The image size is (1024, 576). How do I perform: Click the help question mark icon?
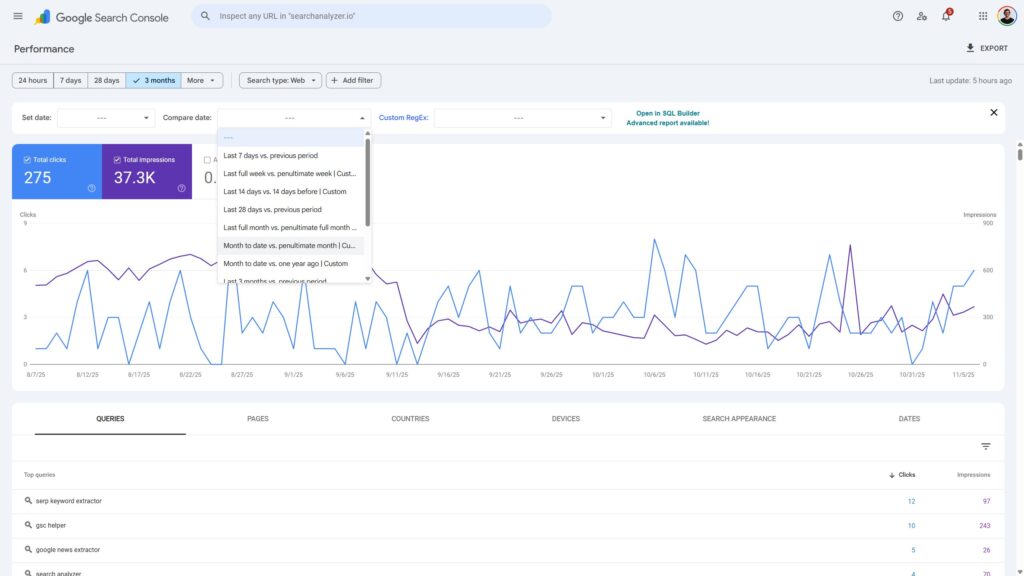click(x=897, y=16)
